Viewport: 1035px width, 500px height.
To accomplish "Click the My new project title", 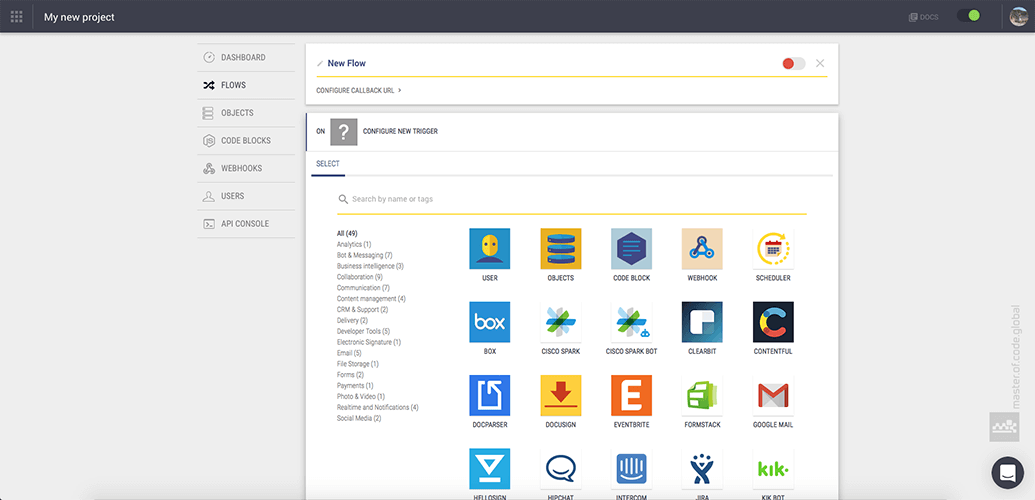I will click(79, 17).
